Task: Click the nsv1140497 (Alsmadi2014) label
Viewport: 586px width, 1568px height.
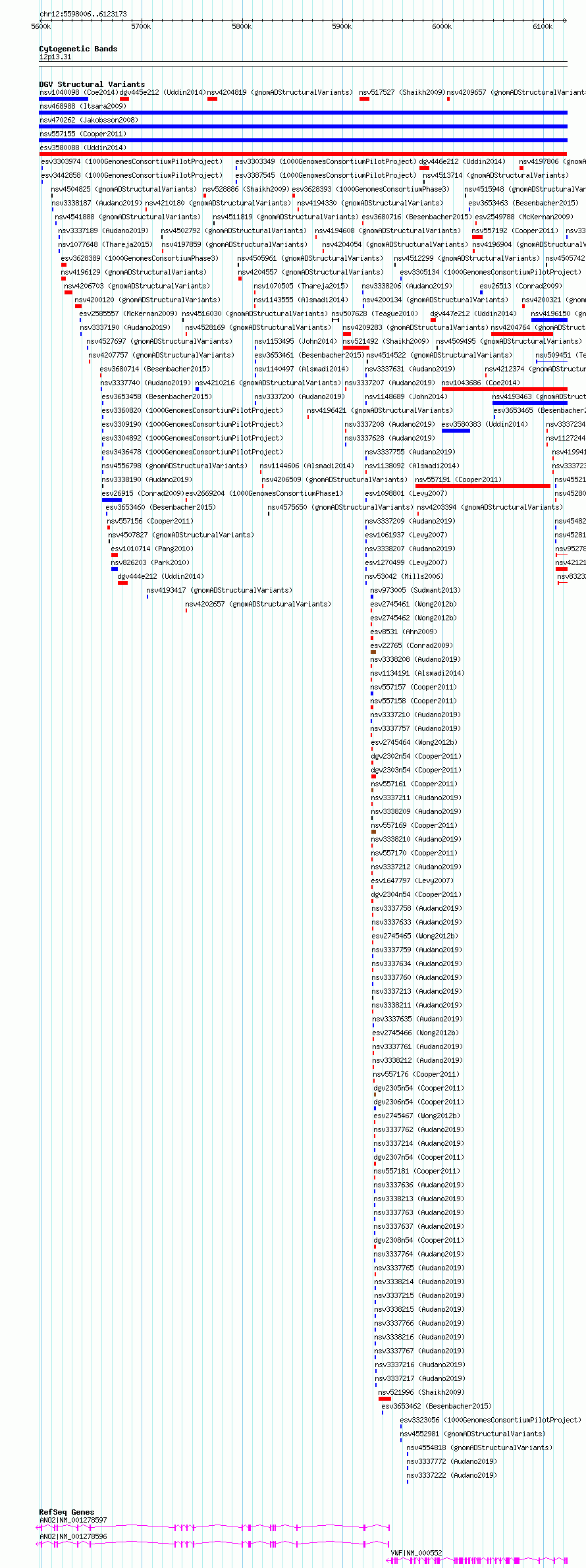Action: [x=302, y=369]
